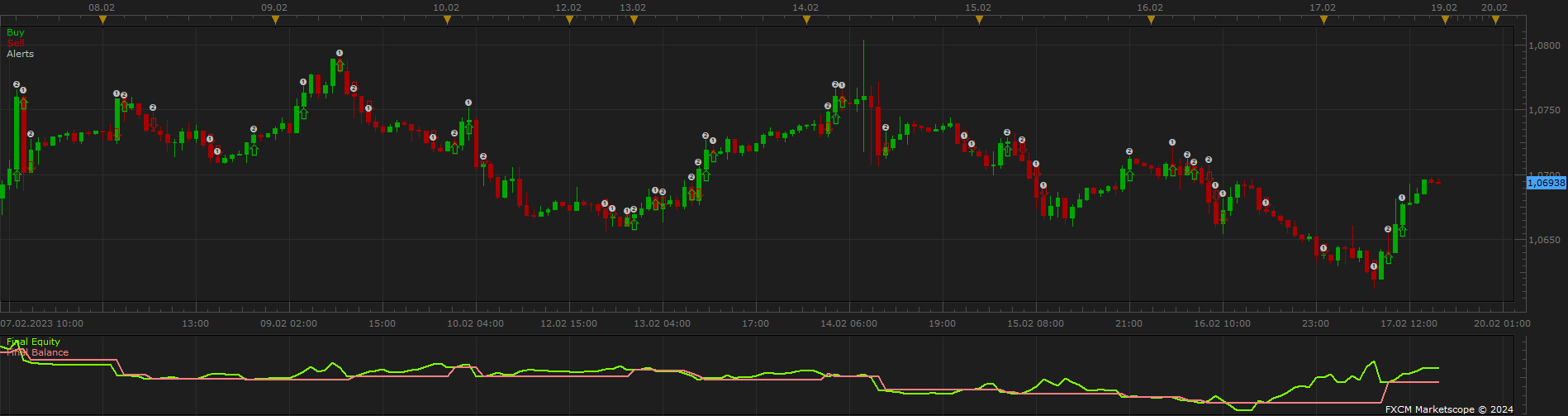
Task: Click the 13:00 time axis label
Action: click(196, 323)
